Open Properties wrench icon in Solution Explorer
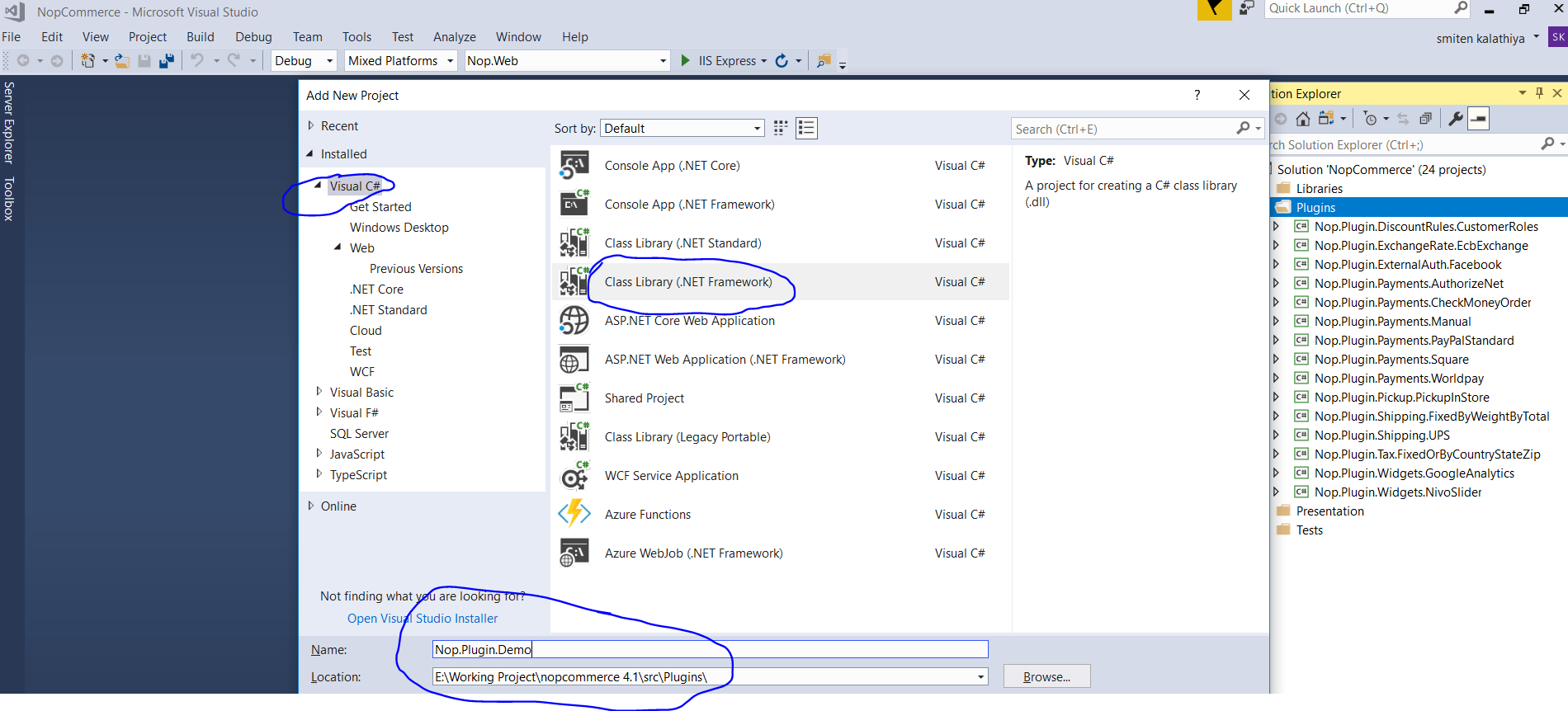The width and height of the screenshot is (1568, 711). (1456, 119)
